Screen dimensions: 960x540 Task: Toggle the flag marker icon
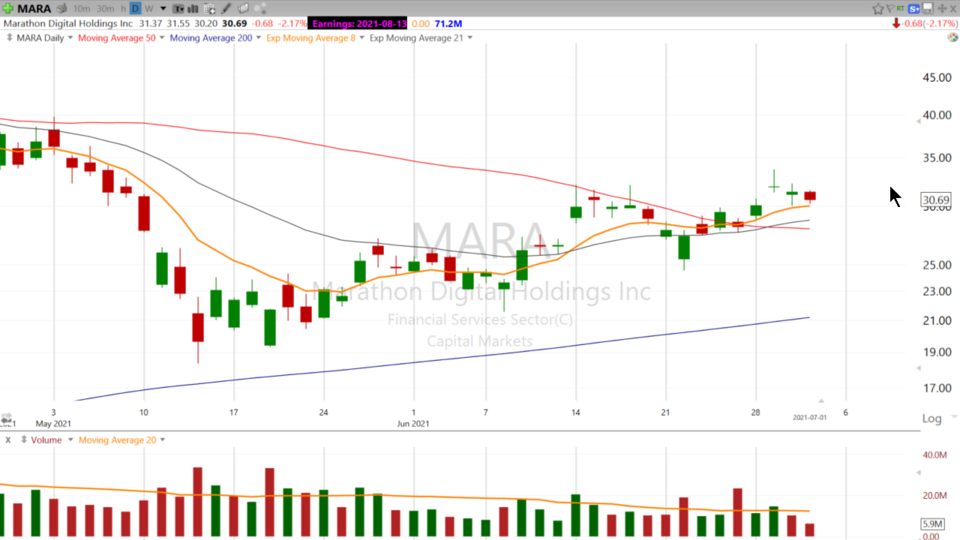pyautogui.click(x=890, y=9)
